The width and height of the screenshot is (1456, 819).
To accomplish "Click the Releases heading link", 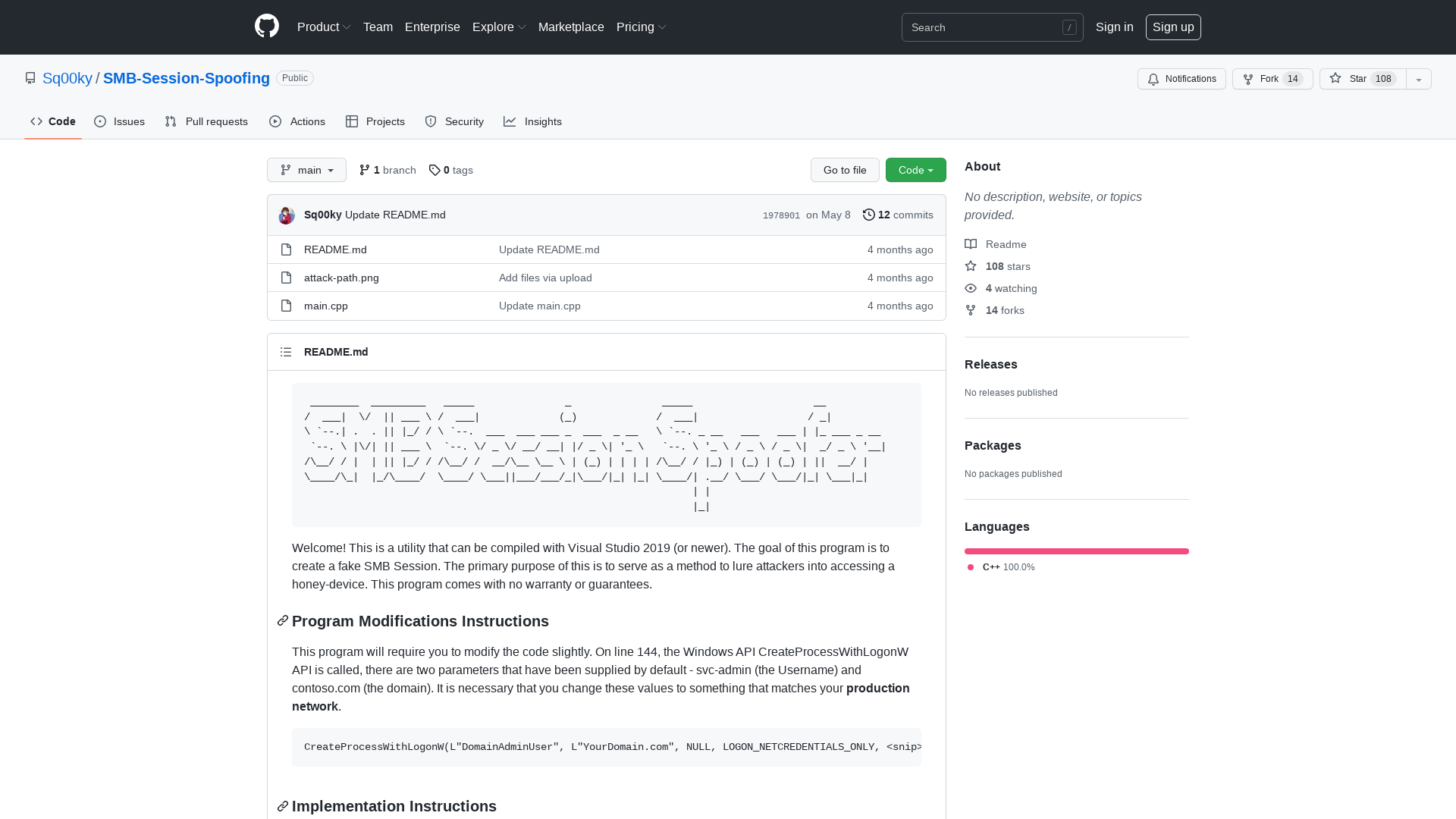I will (991, 364).
